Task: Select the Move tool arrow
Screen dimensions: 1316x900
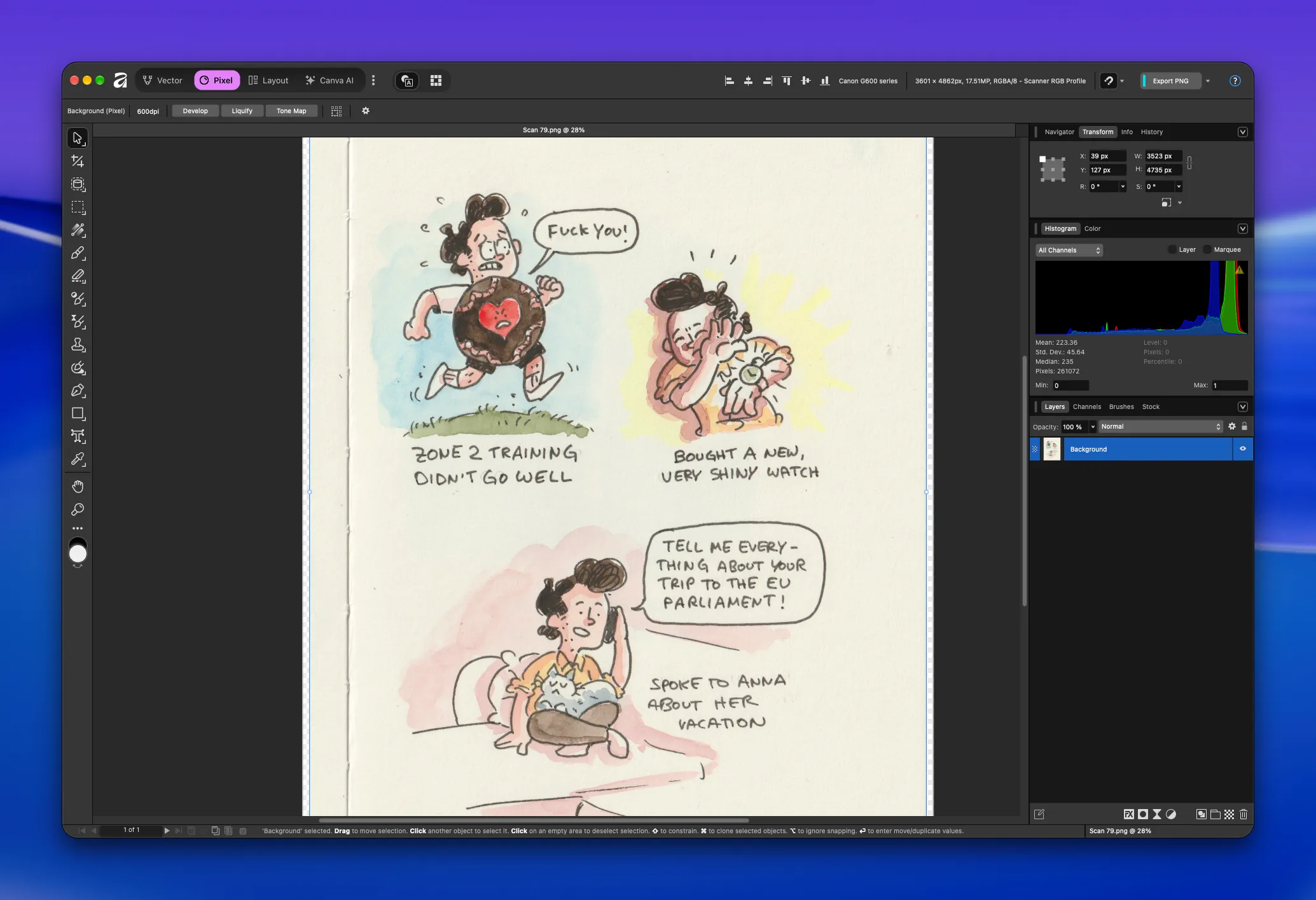Action: click(78, 138)
